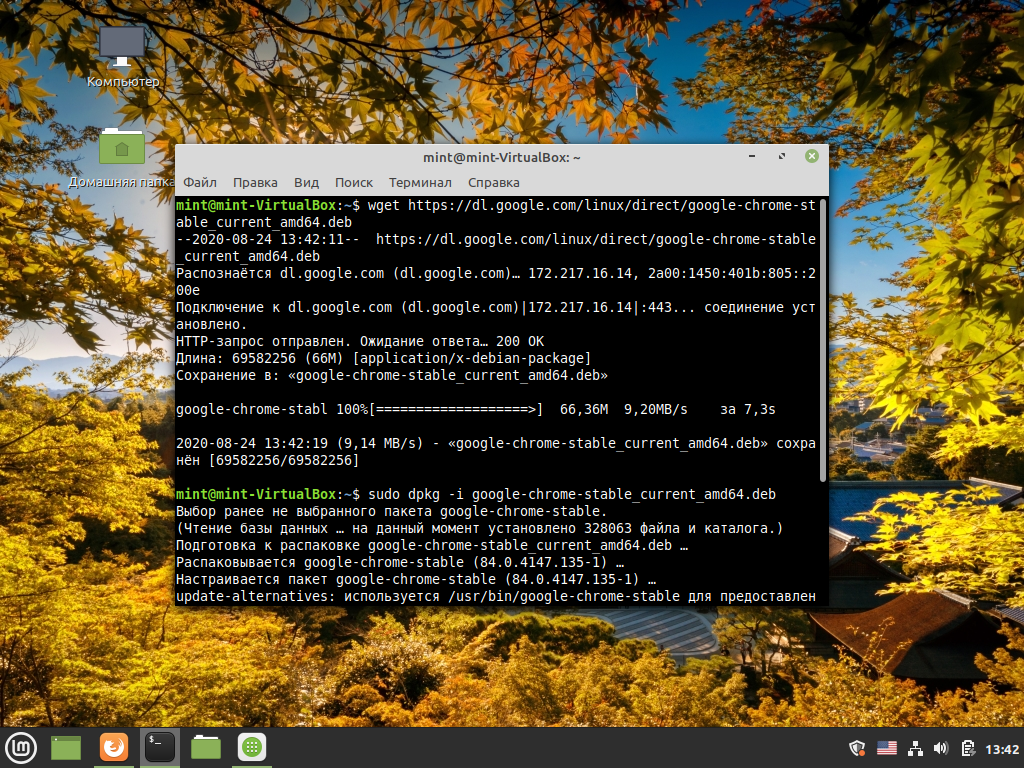Screen dimensions: 1024x768
Task: Open the Справка help menu
Action: tap(494, 183)
